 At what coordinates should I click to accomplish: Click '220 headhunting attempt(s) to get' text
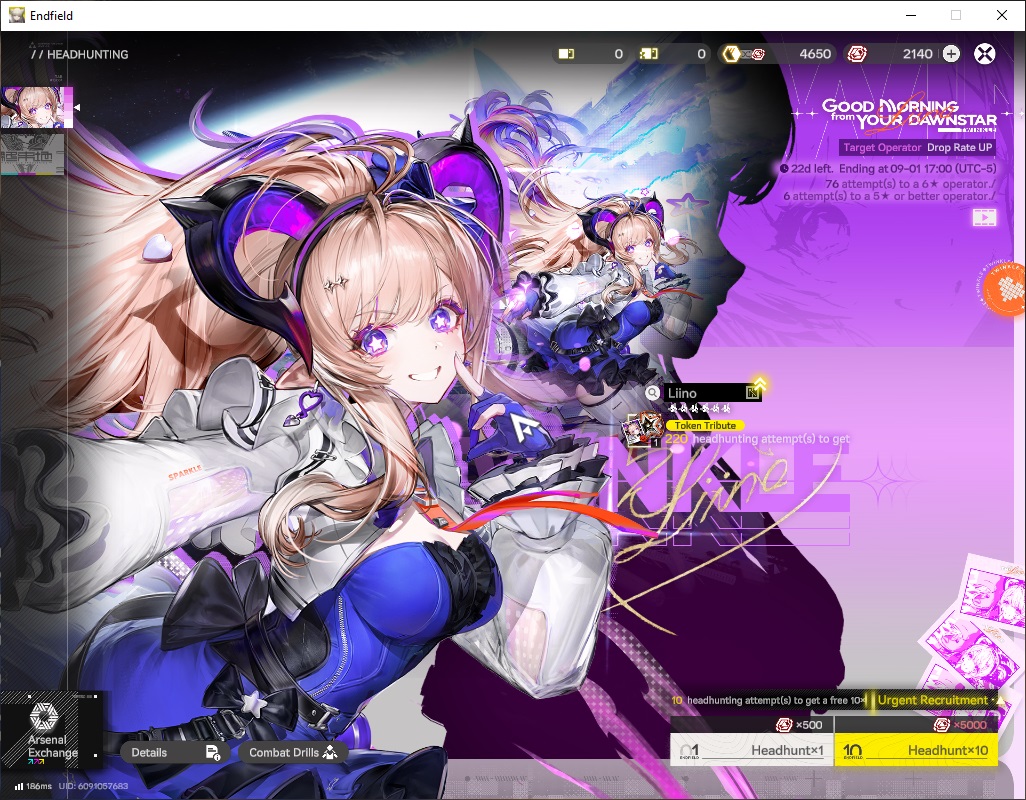757,439
